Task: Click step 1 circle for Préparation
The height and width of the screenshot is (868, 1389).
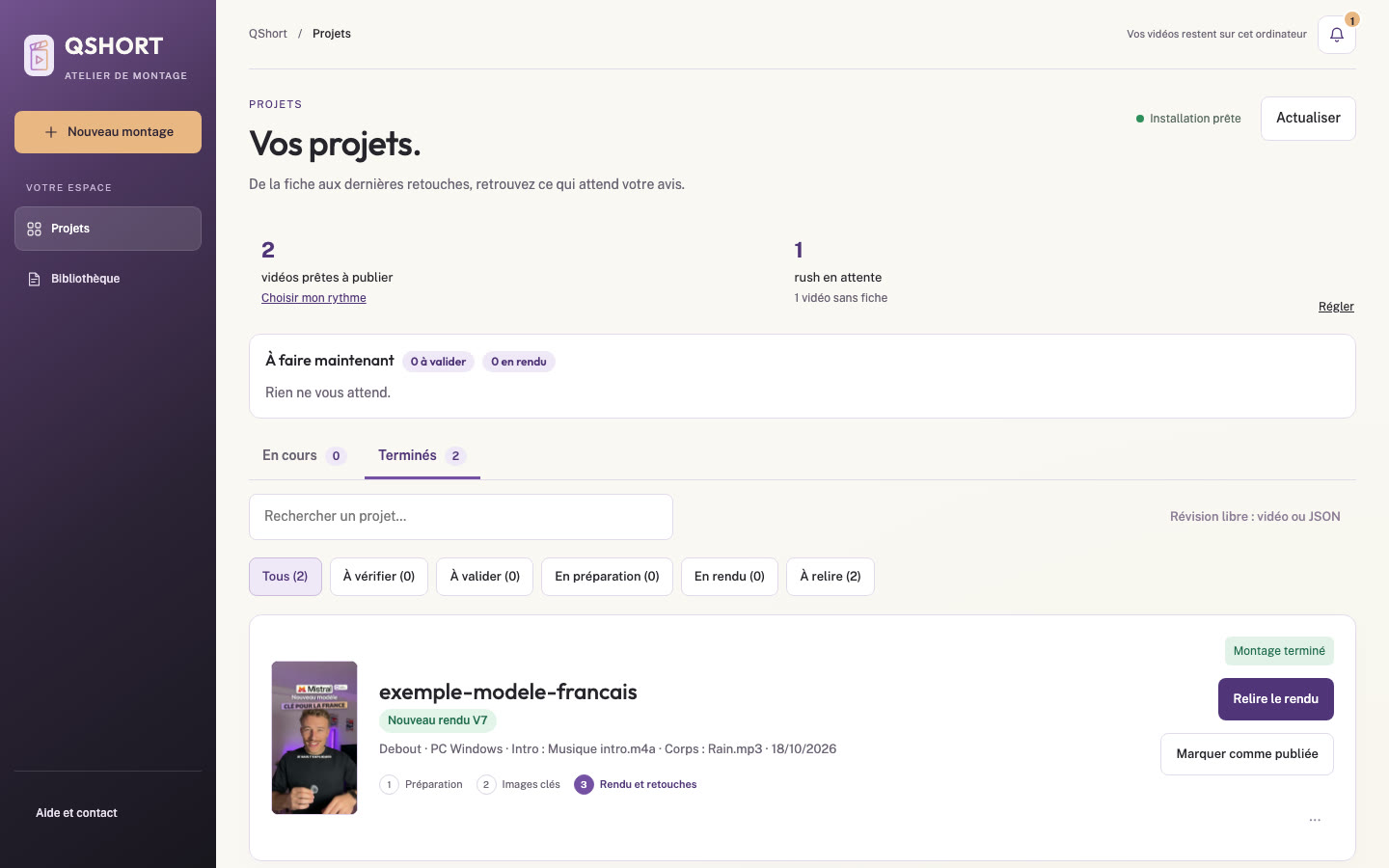Action: 389,785
